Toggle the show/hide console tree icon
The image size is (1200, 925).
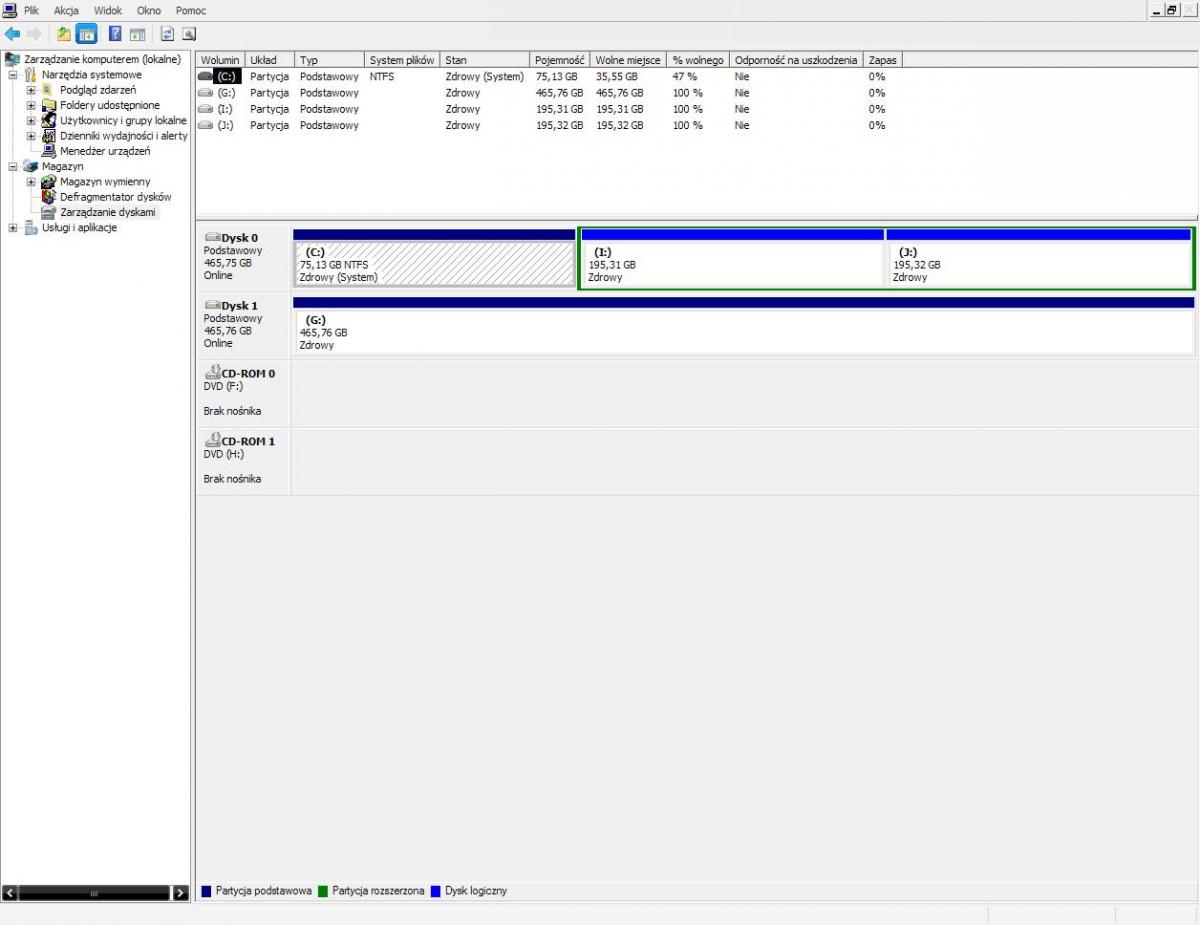click(86, 34)
